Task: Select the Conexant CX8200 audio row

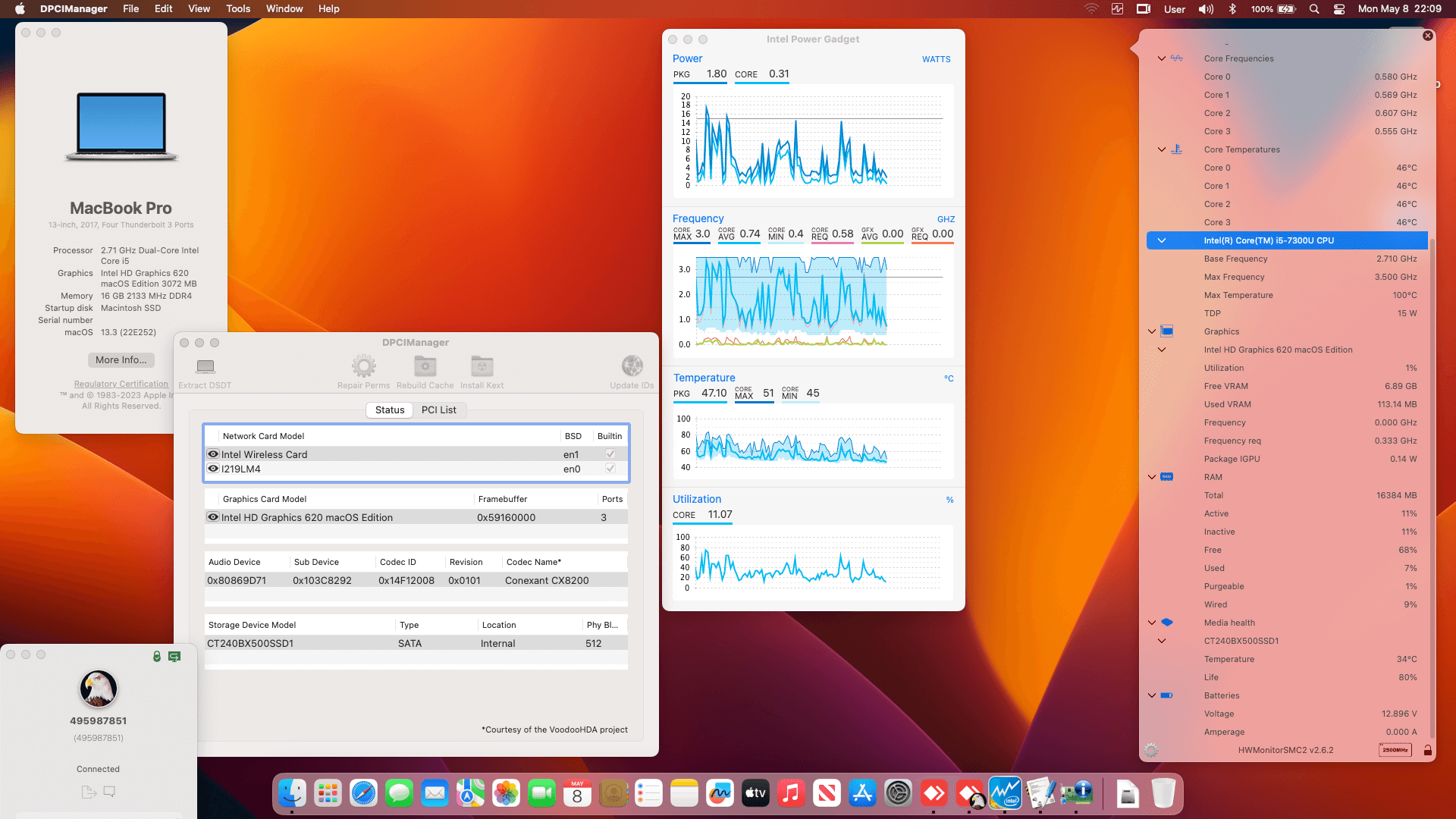Action: click(x=416, y=580)
